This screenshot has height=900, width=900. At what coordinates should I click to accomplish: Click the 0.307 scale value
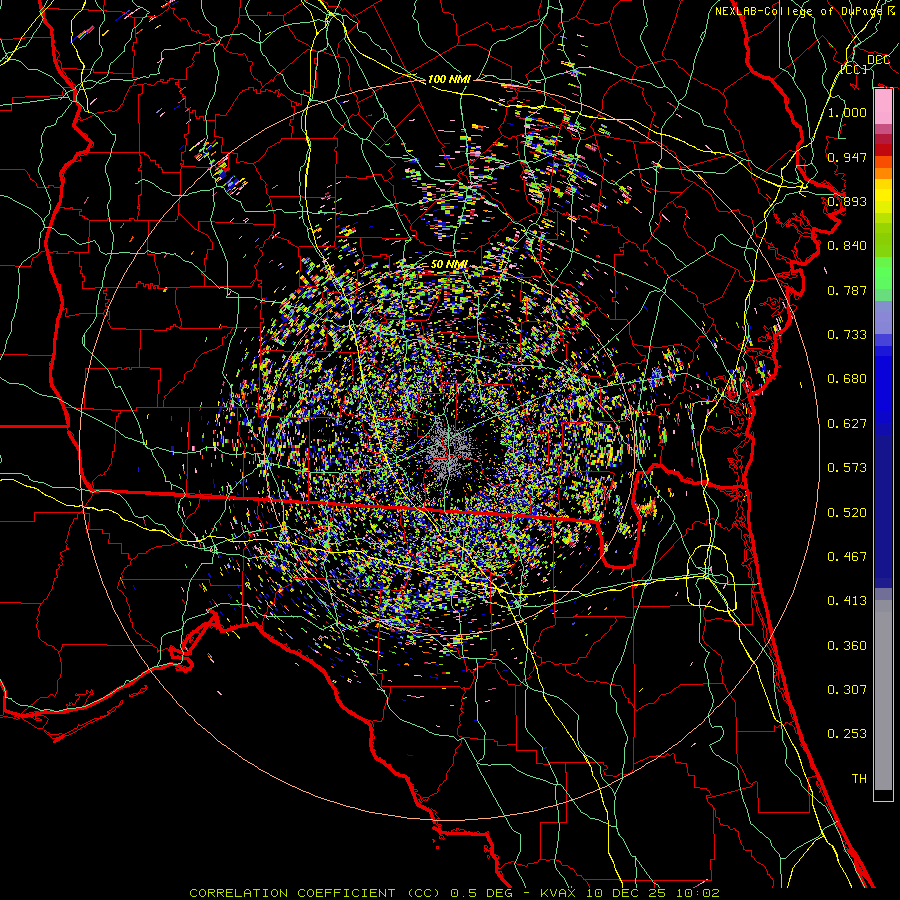pos(847,690)
